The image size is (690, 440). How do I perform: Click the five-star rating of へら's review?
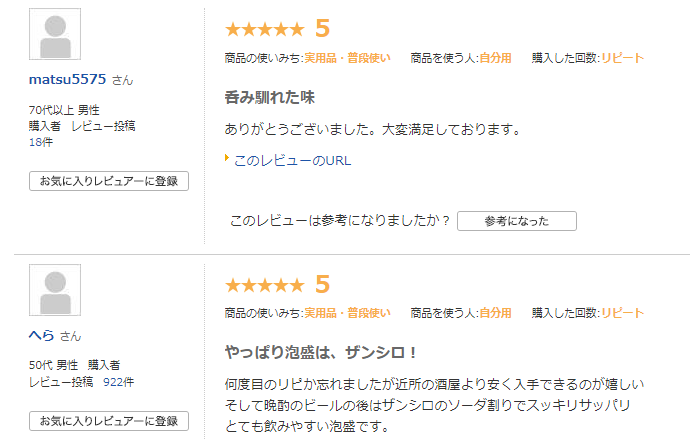tap(264, 285)
